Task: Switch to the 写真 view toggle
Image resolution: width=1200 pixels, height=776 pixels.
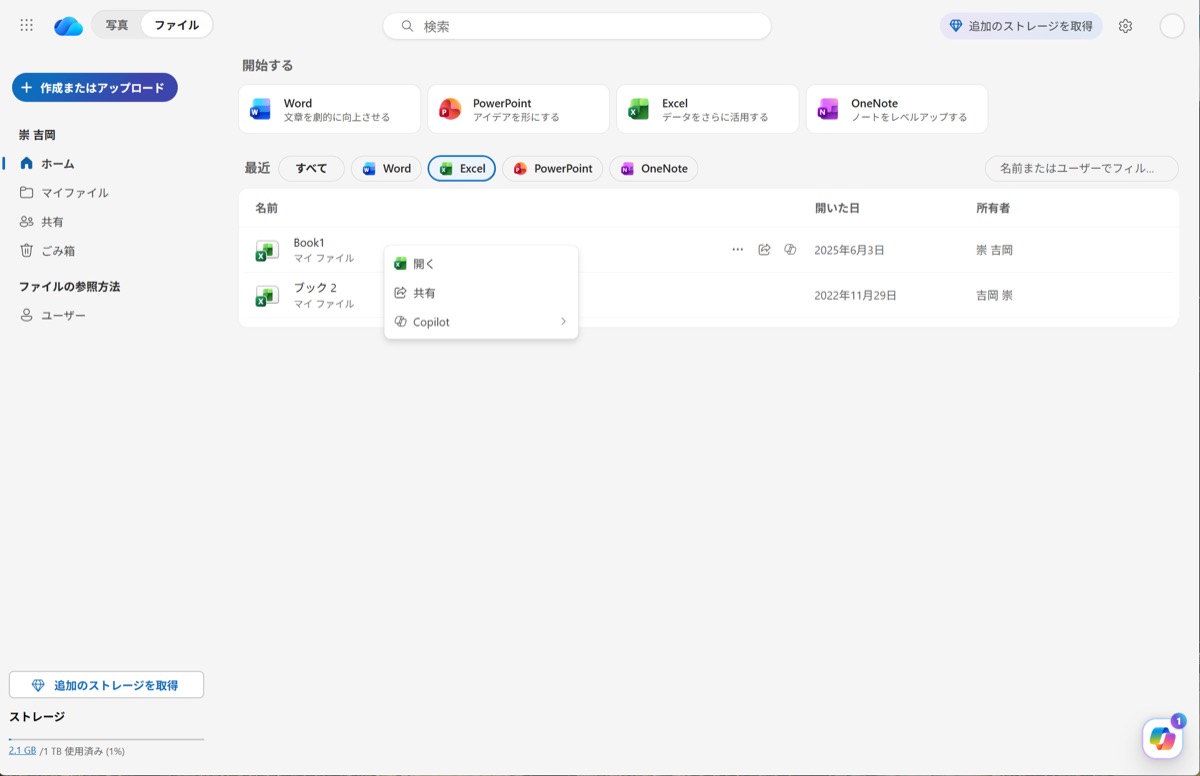Action: click(117, 25)
